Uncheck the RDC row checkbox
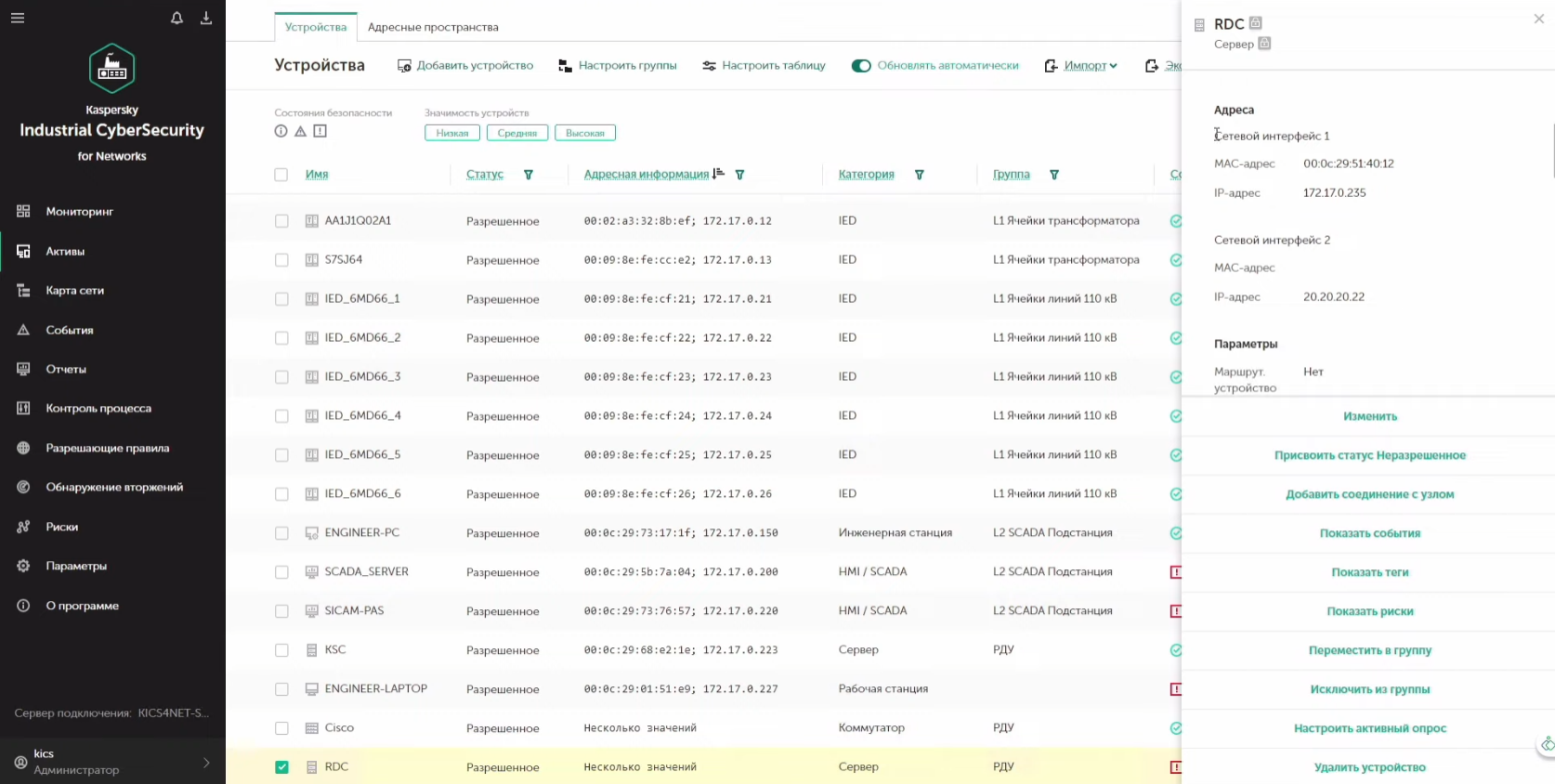The image size is (1555, 784). point(281,767)
